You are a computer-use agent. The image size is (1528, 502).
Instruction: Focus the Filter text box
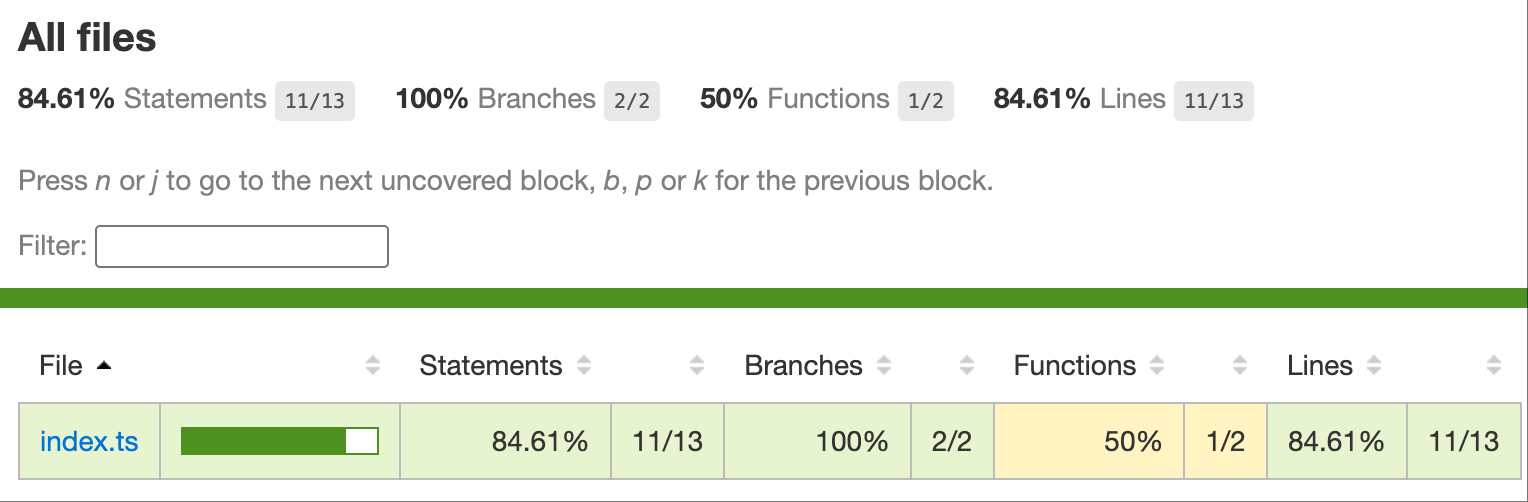click(241, 247)
